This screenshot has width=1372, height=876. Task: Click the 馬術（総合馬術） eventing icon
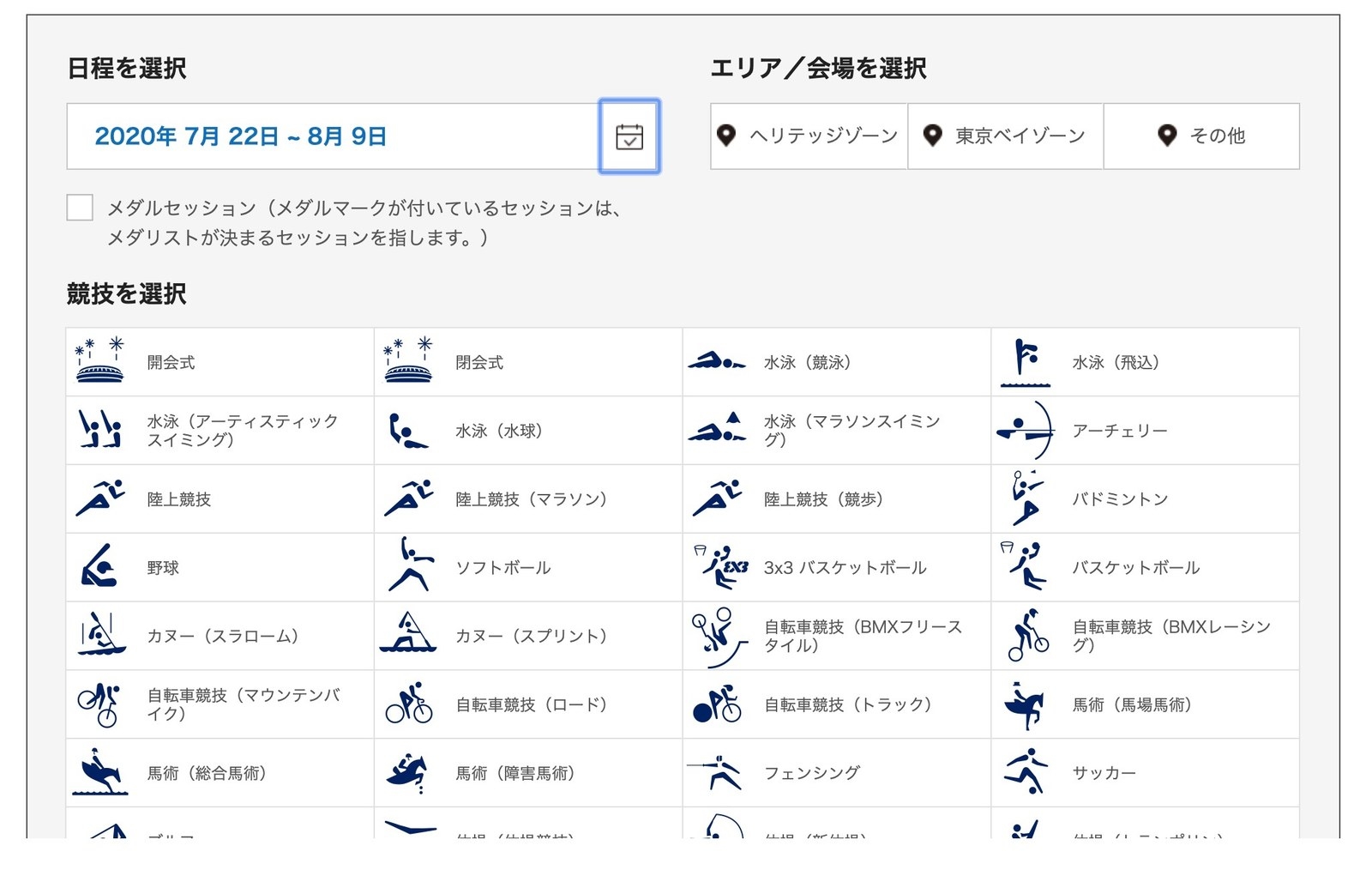[x=99, y=772]
